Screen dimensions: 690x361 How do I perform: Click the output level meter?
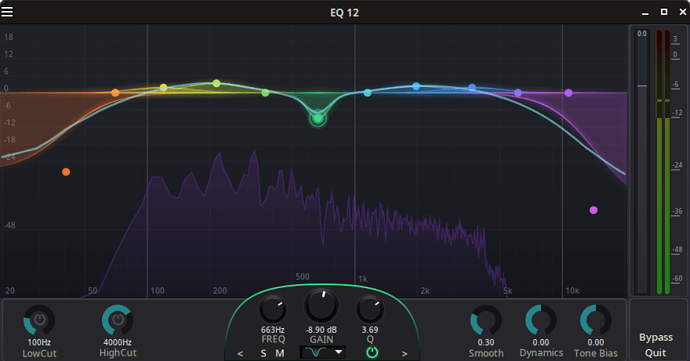click(x=663, y=162)
